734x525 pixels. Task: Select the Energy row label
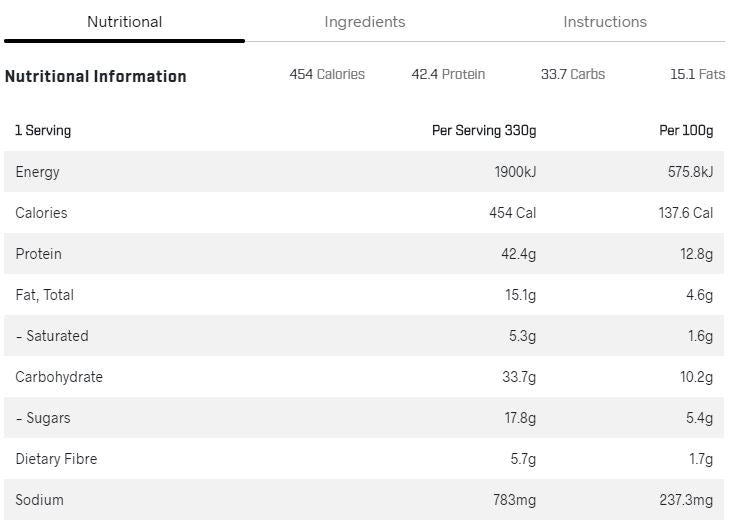pyautogui.click(x=38, y=172)
